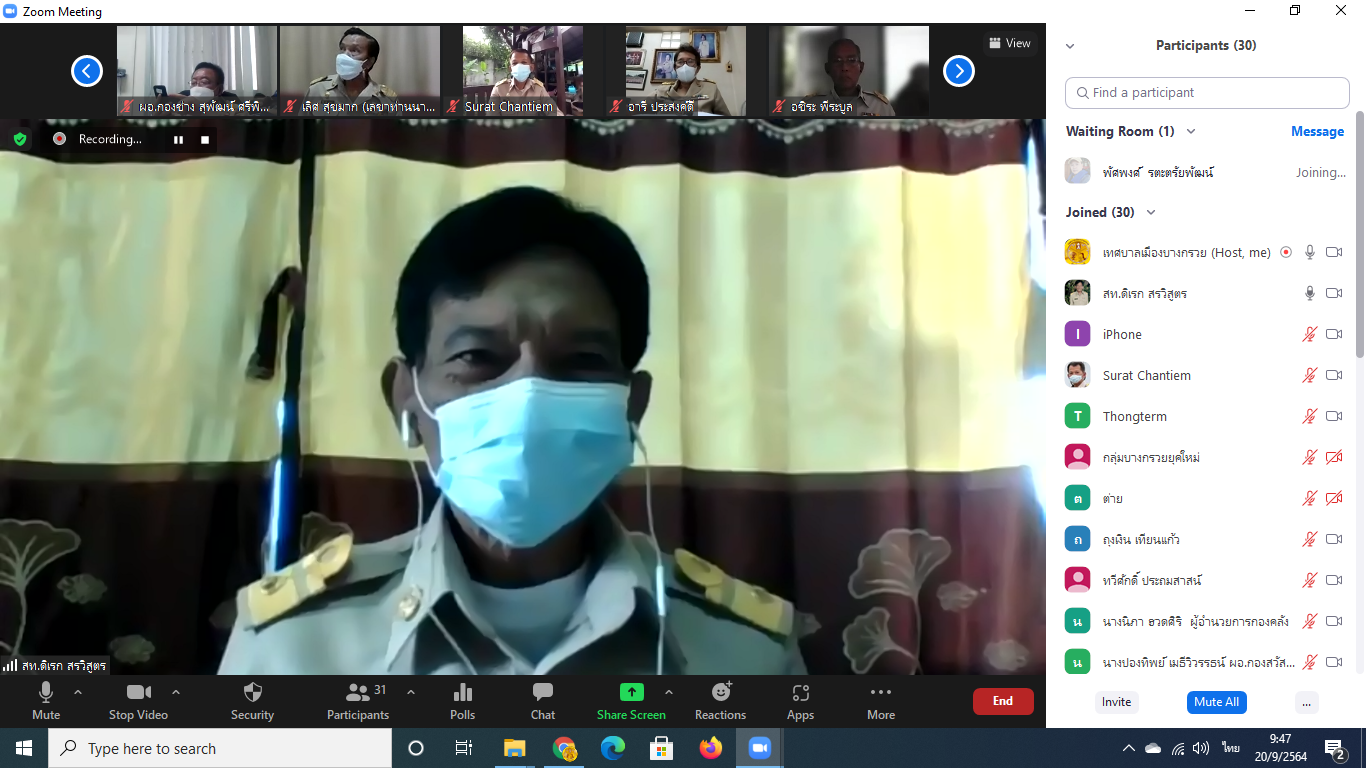1366x768 pixels.
Task: Open the Apps button
Action: point(800,700)
